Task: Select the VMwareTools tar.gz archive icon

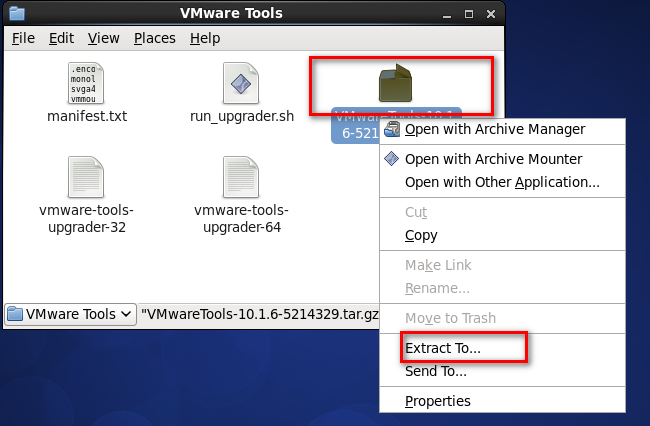Action: pos(395,83)
